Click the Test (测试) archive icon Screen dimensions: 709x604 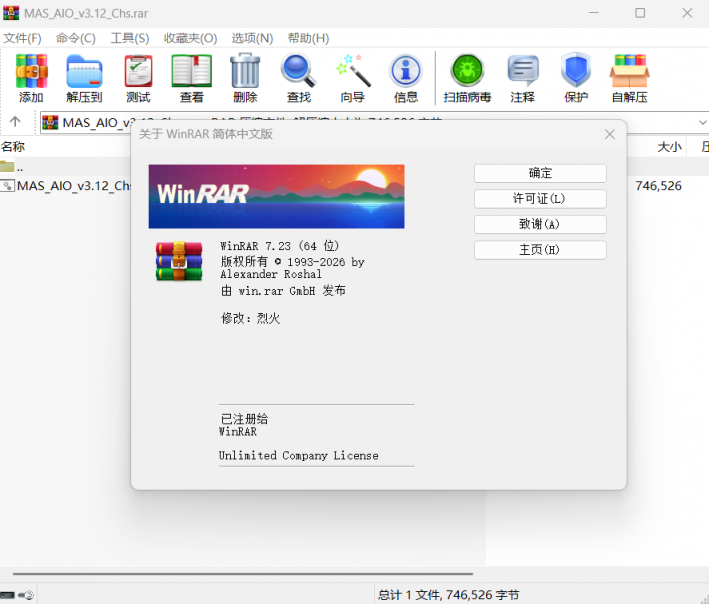[x=138, y=78]
